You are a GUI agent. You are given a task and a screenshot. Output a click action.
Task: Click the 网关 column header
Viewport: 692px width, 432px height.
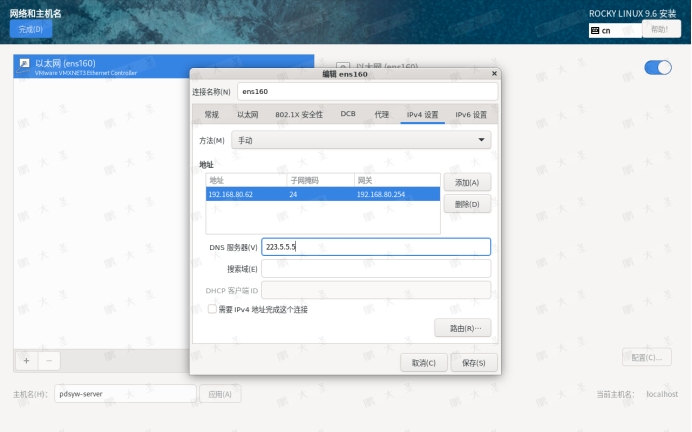pos(397,180)
